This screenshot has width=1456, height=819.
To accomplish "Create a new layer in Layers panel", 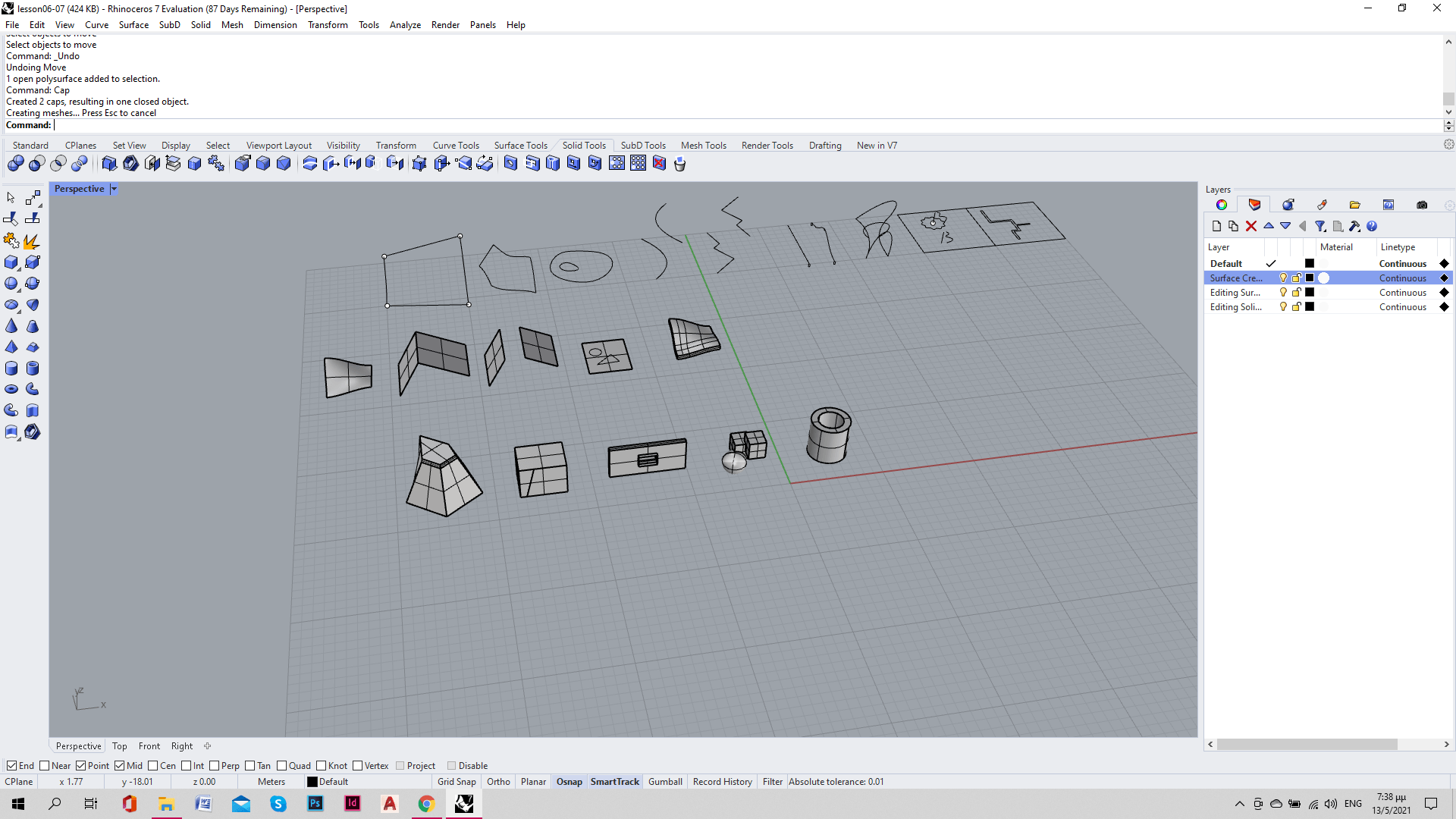I will (x=1216, y=226).
